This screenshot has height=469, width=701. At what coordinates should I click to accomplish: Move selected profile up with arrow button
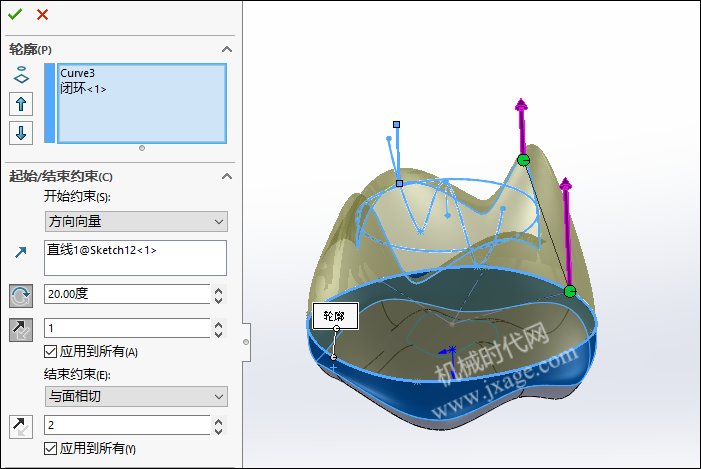point(21,105)
